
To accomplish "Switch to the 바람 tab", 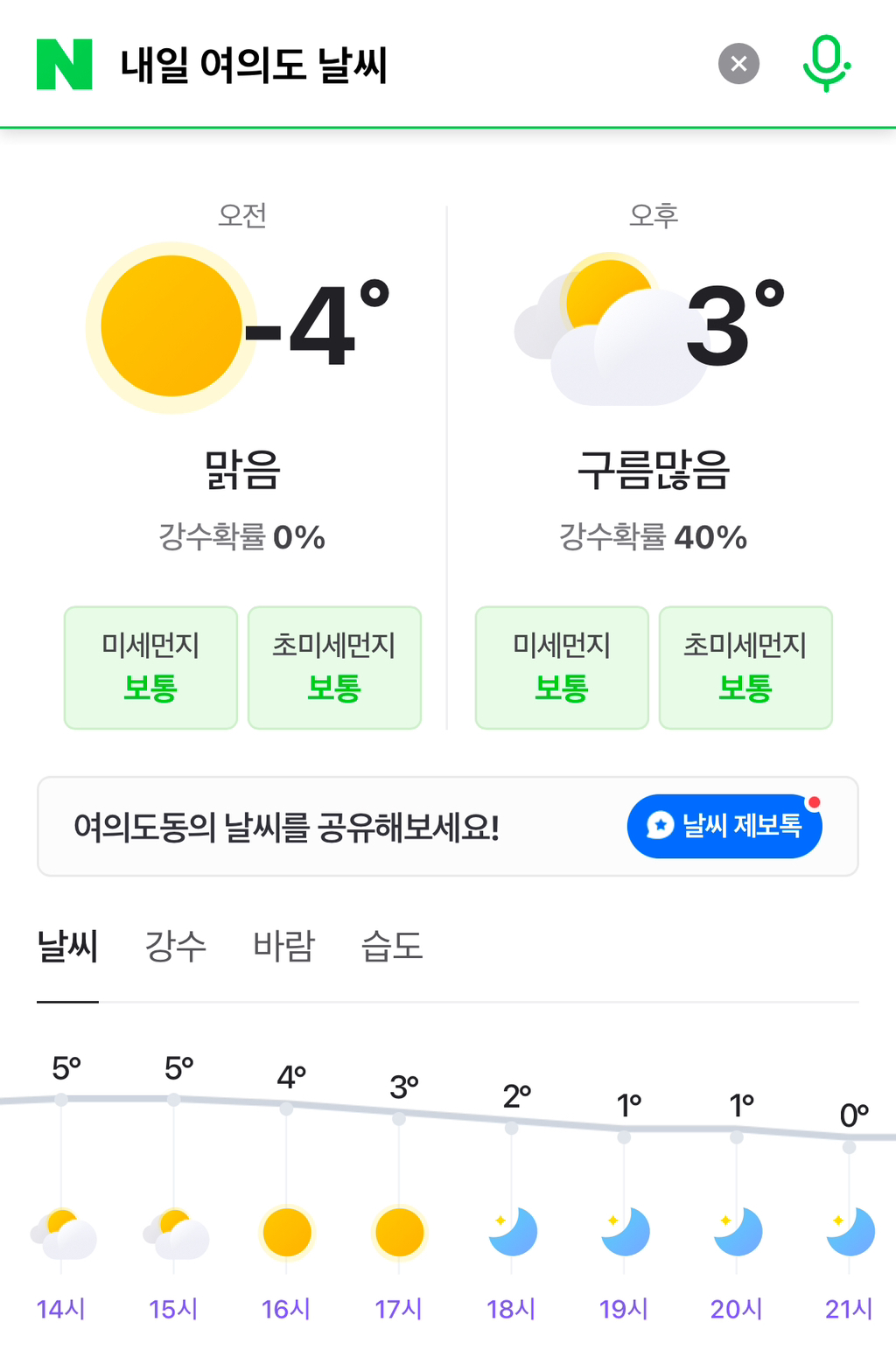I will pyautogui.click(x=283, y=947).
